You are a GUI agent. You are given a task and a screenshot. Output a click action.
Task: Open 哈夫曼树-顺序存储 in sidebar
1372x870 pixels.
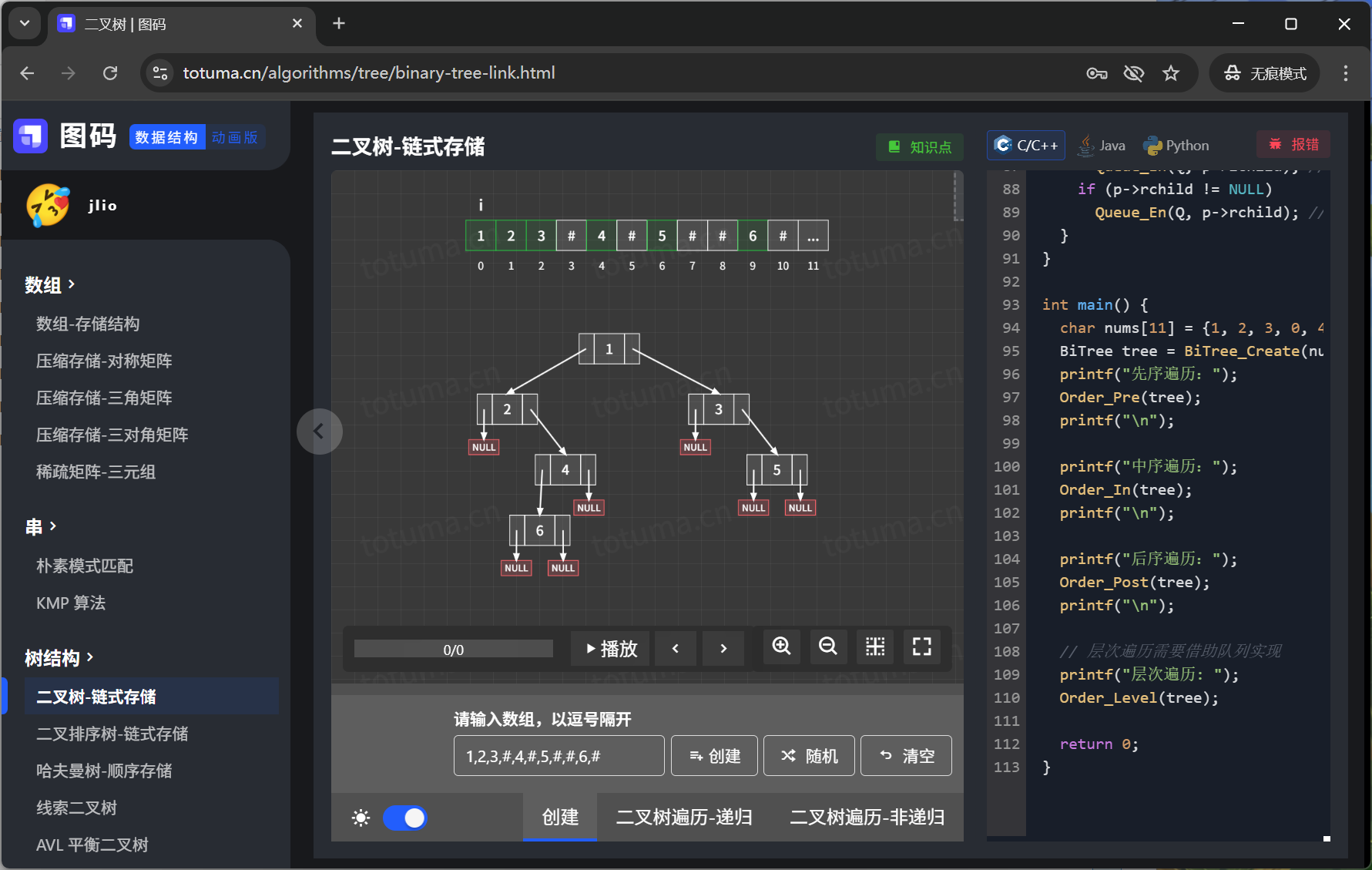click(104, 771)
